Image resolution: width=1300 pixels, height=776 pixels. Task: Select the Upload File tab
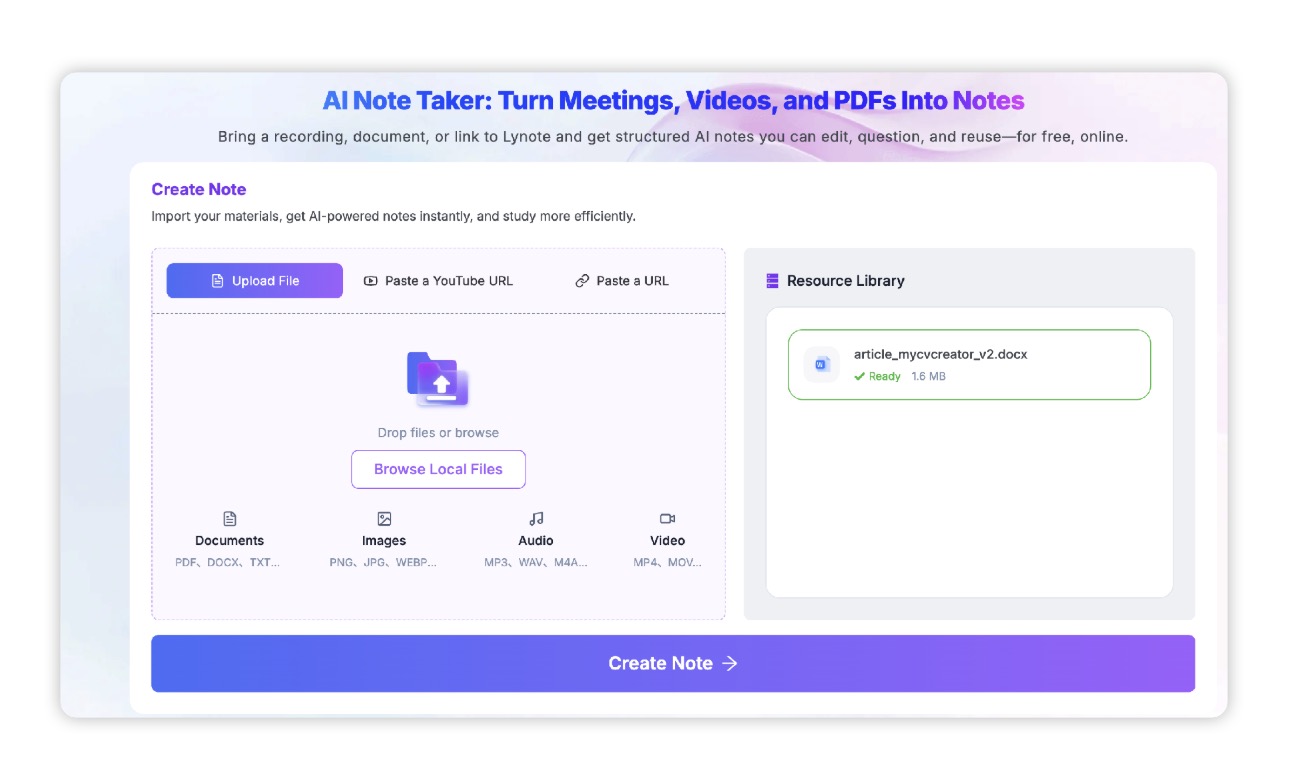click(255, 281)
